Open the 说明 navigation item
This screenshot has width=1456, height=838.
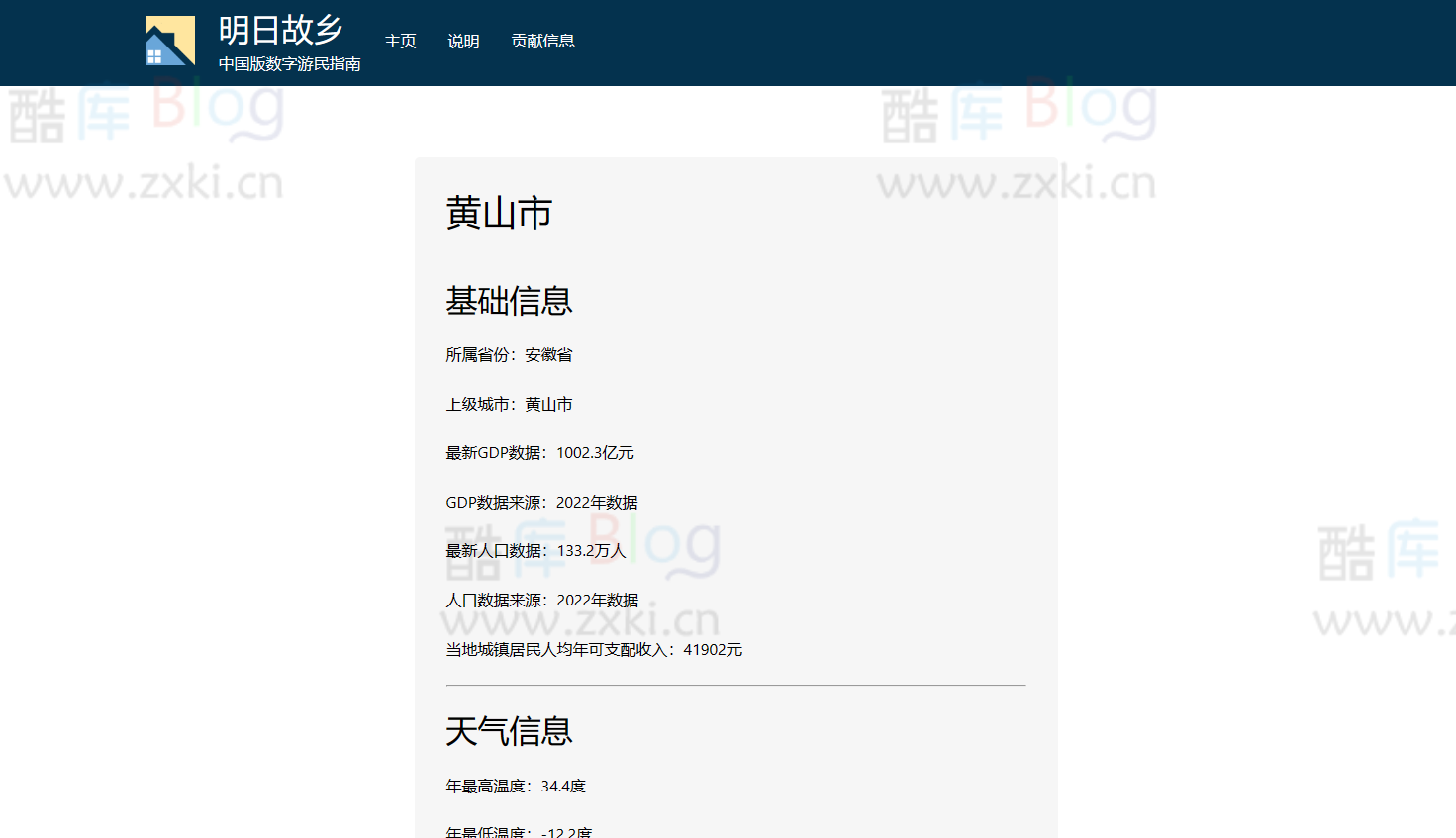click(x=463, y=42)
